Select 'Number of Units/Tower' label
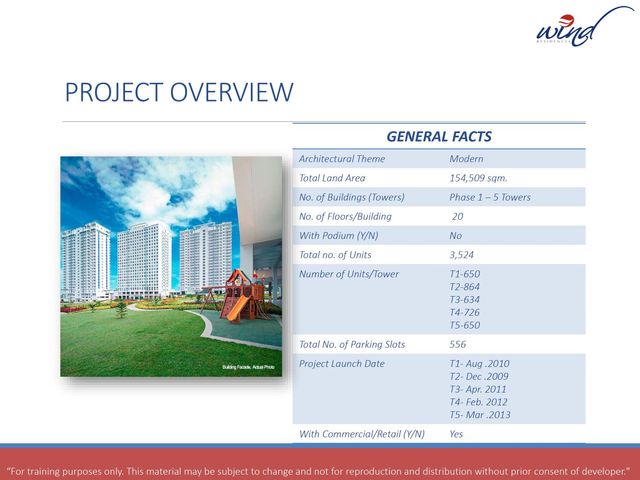This screenshot has width=640, height=480. [349, 274]
